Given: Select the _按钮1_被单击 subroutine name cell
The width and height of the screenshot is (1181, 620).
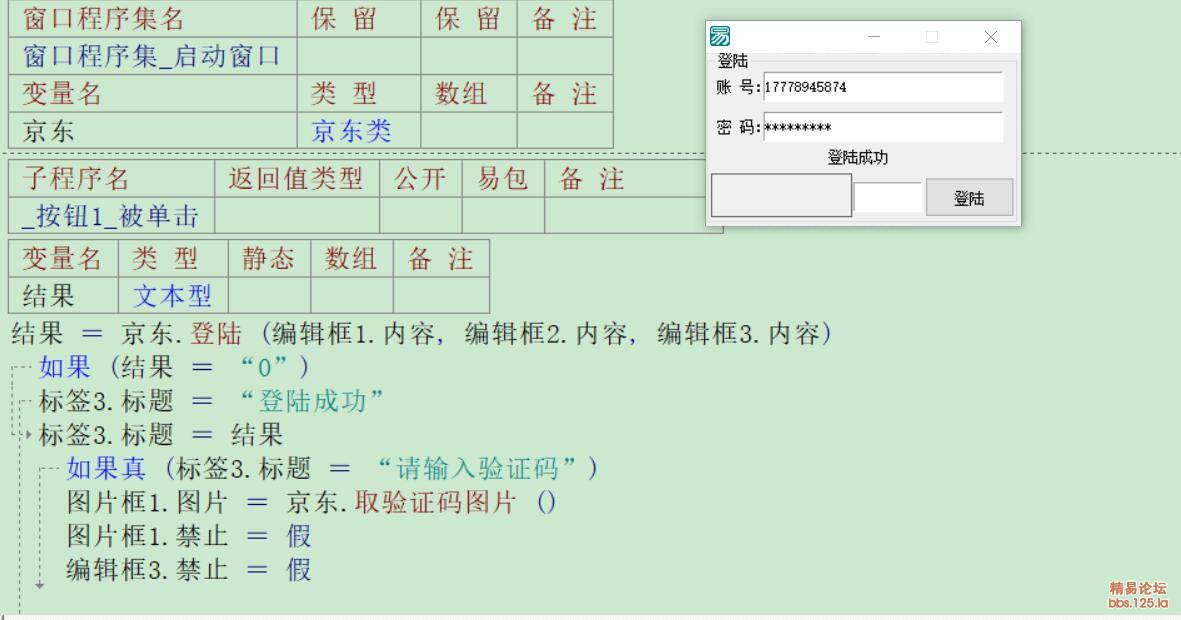Looking at the screenshot, I should click(x=110, y=216).
